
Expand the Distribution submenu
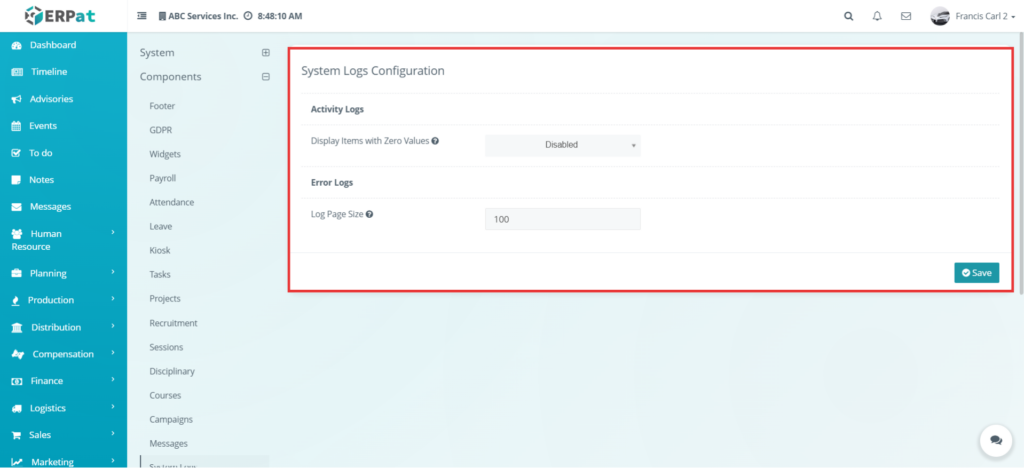point(113,326)
